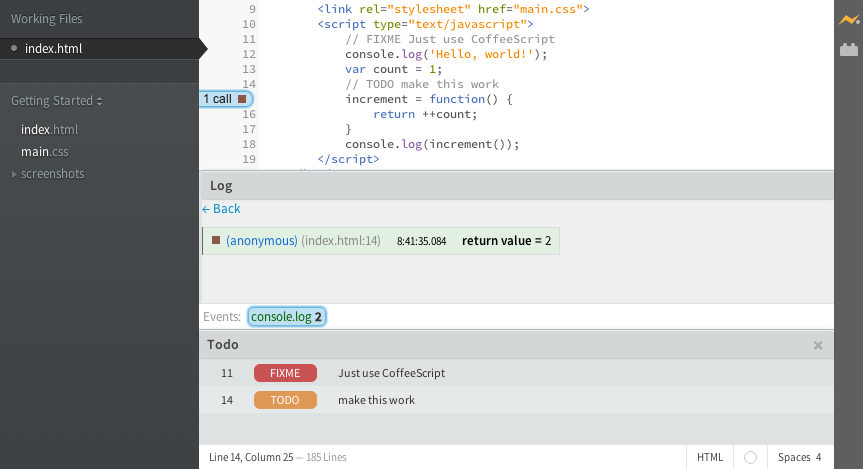
Task: Open the Extension Manager brick icon
Action: 849,50
